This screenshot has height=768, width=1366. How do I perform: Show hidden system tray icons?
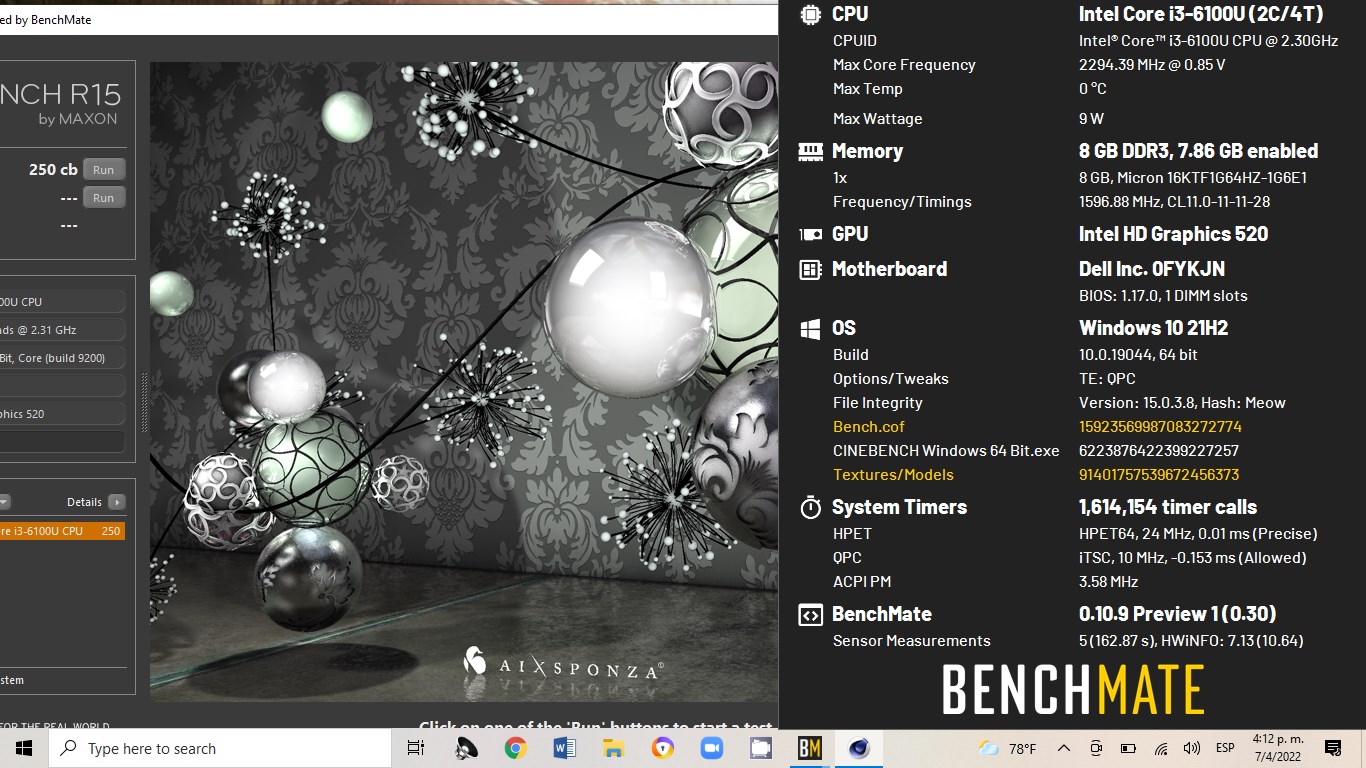1063,748
